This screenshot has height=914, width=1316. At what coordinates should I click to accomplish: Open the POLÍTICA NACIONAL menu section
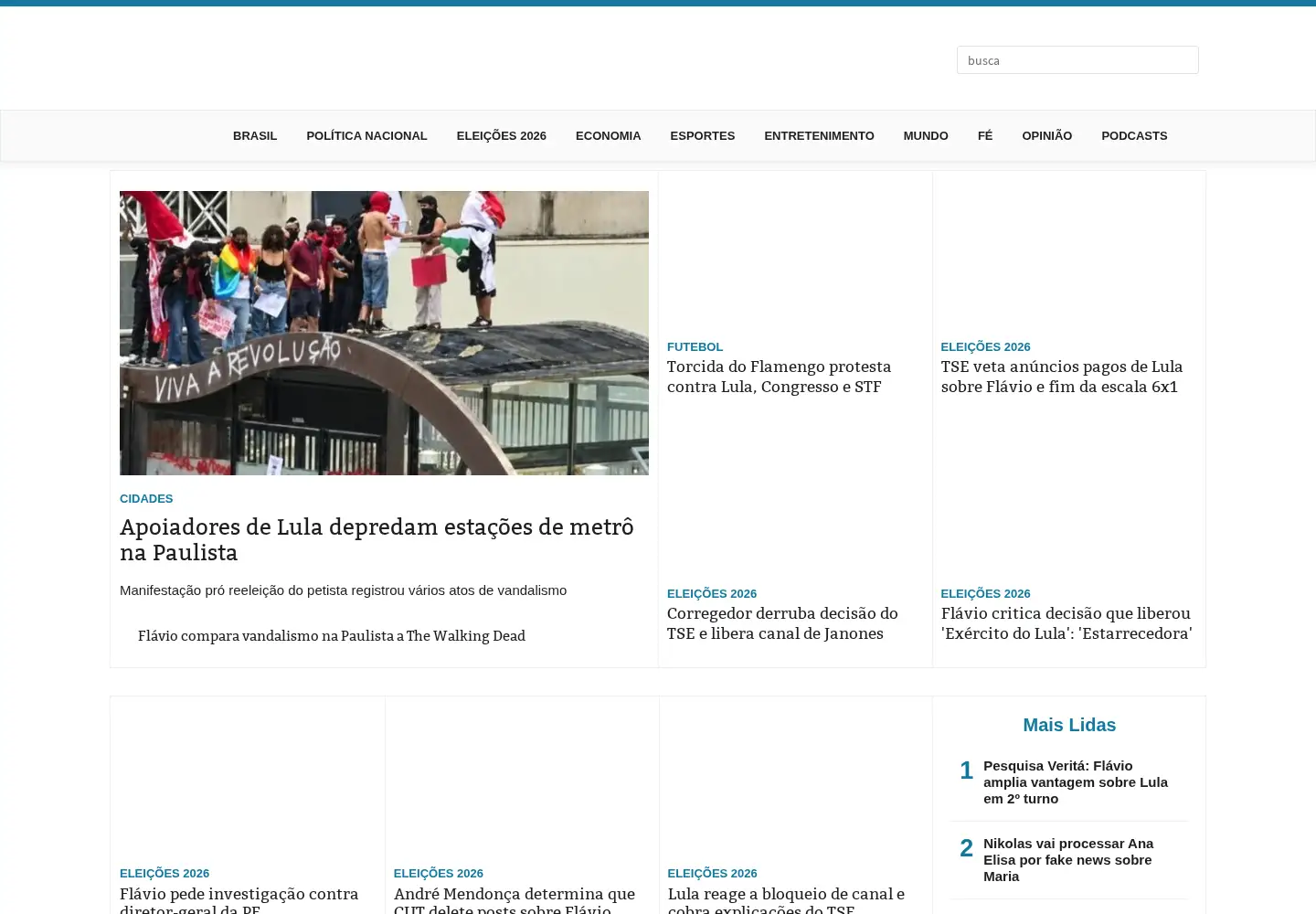tap(366, 135)
